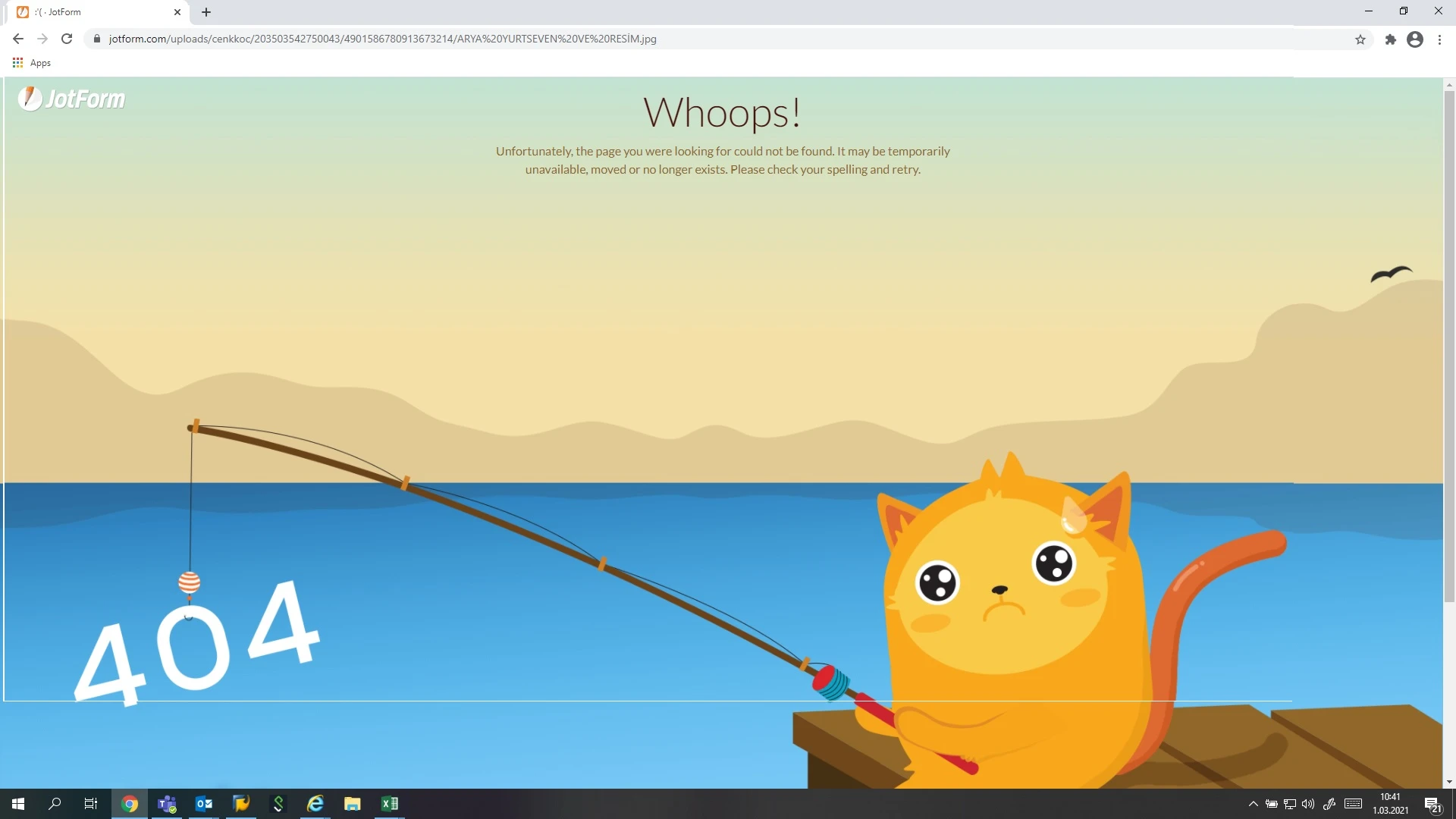Viewport: 1456px width, 819px height.
Task: Open Chrome's three-dot menu
Action: 1439,39
